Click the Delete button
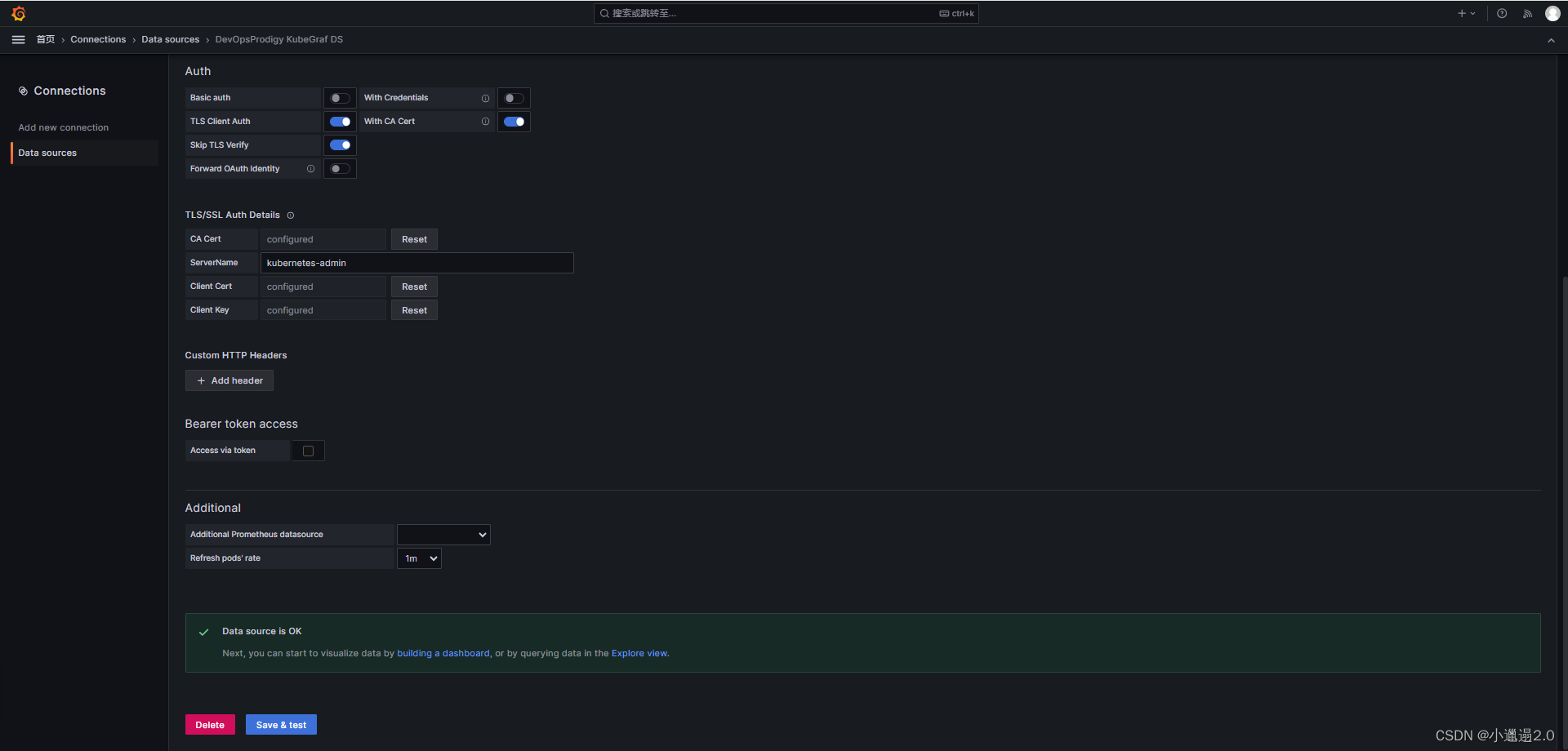The image size is (1568, 751). point(210,725)
